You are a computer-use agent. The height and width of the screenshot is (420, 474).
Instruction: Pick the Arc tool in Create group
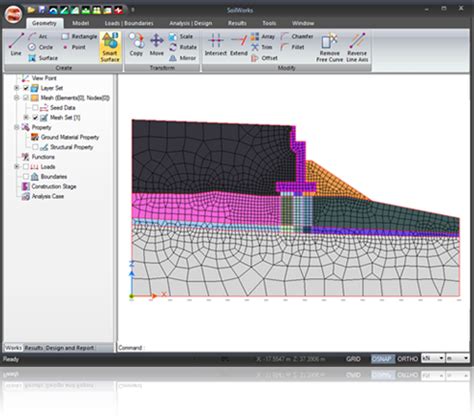(38, 36)
